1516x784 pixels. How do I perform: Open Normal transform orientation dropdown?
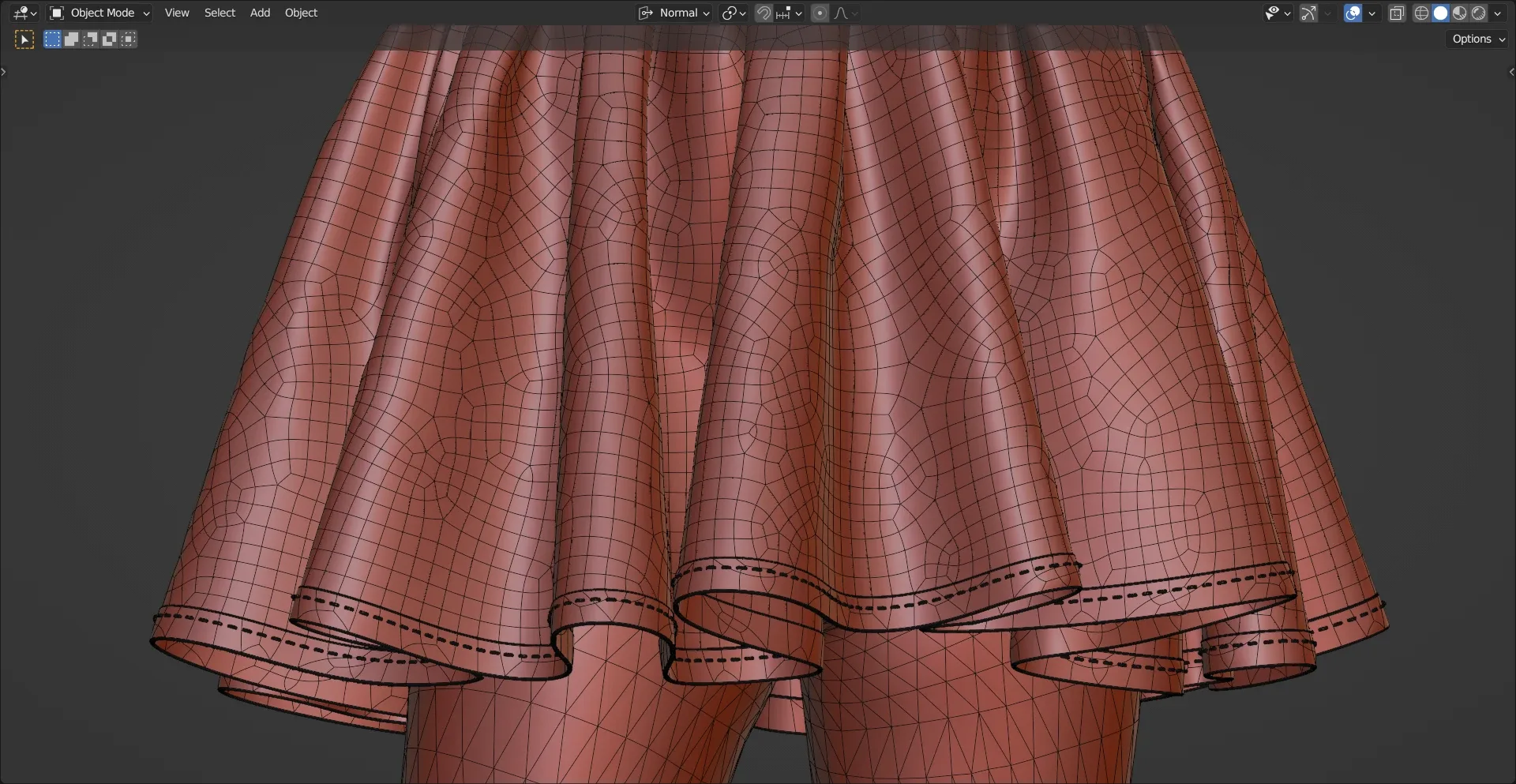click(674, 13)
